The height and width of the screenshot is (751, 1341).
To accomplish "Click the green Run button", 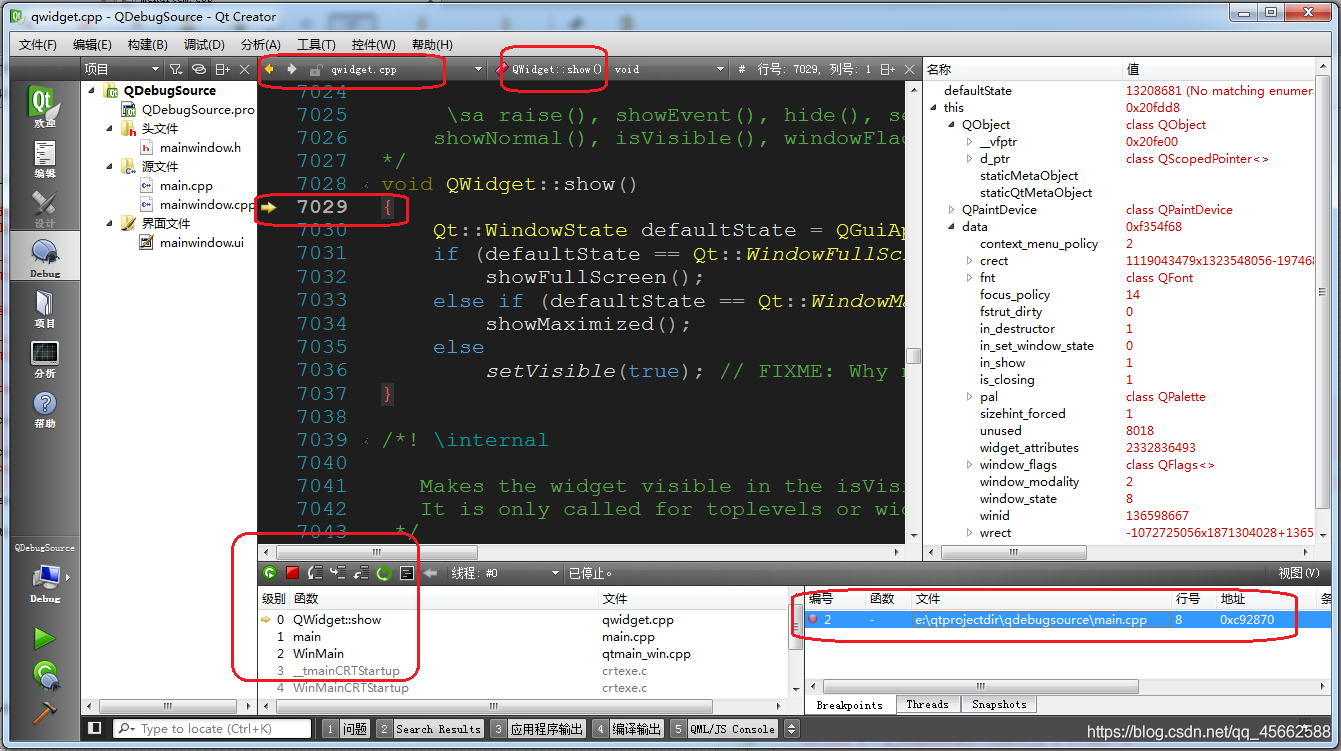I will click(x=44, y=637).
